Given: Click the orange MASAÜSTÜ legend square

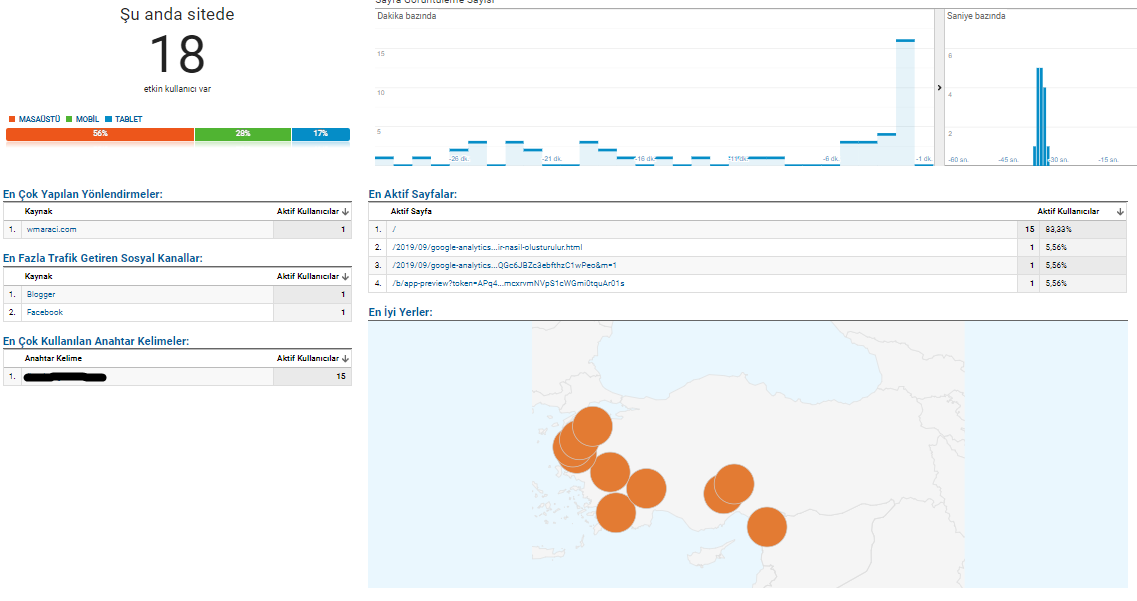Looking at the screenshot, I should (x=12, y=119).
